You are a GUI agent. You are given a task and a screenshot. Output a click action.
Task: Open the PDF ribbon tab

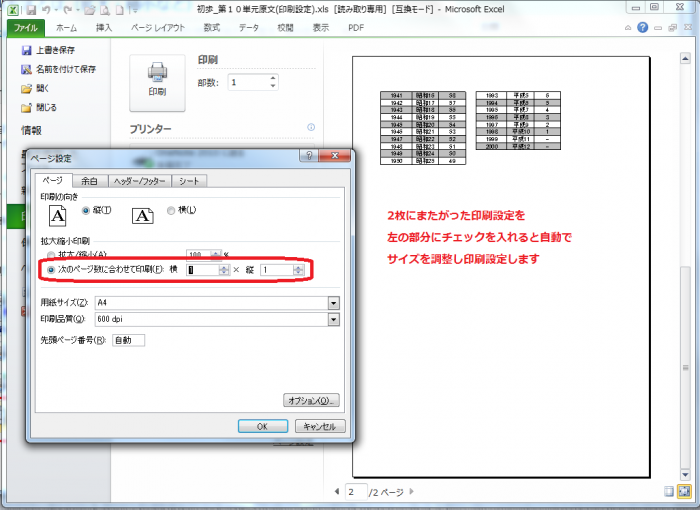[356, 28]
